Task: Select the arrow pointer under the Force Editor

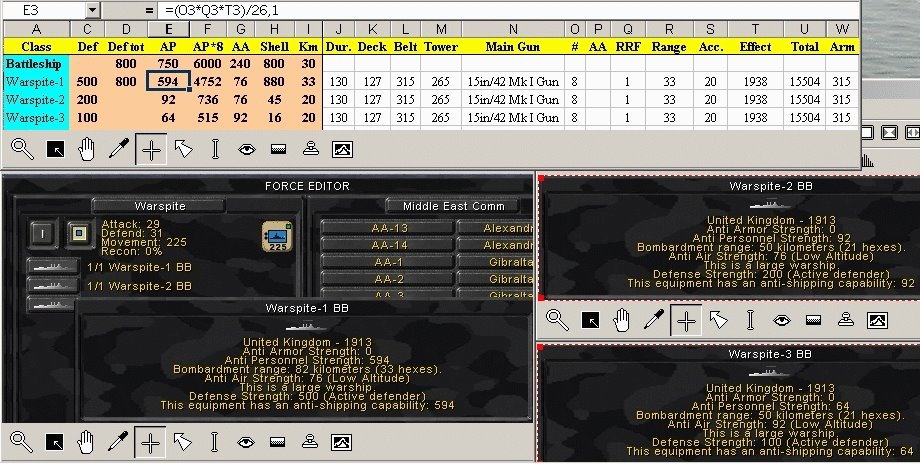Action: [x=182, y=442]
